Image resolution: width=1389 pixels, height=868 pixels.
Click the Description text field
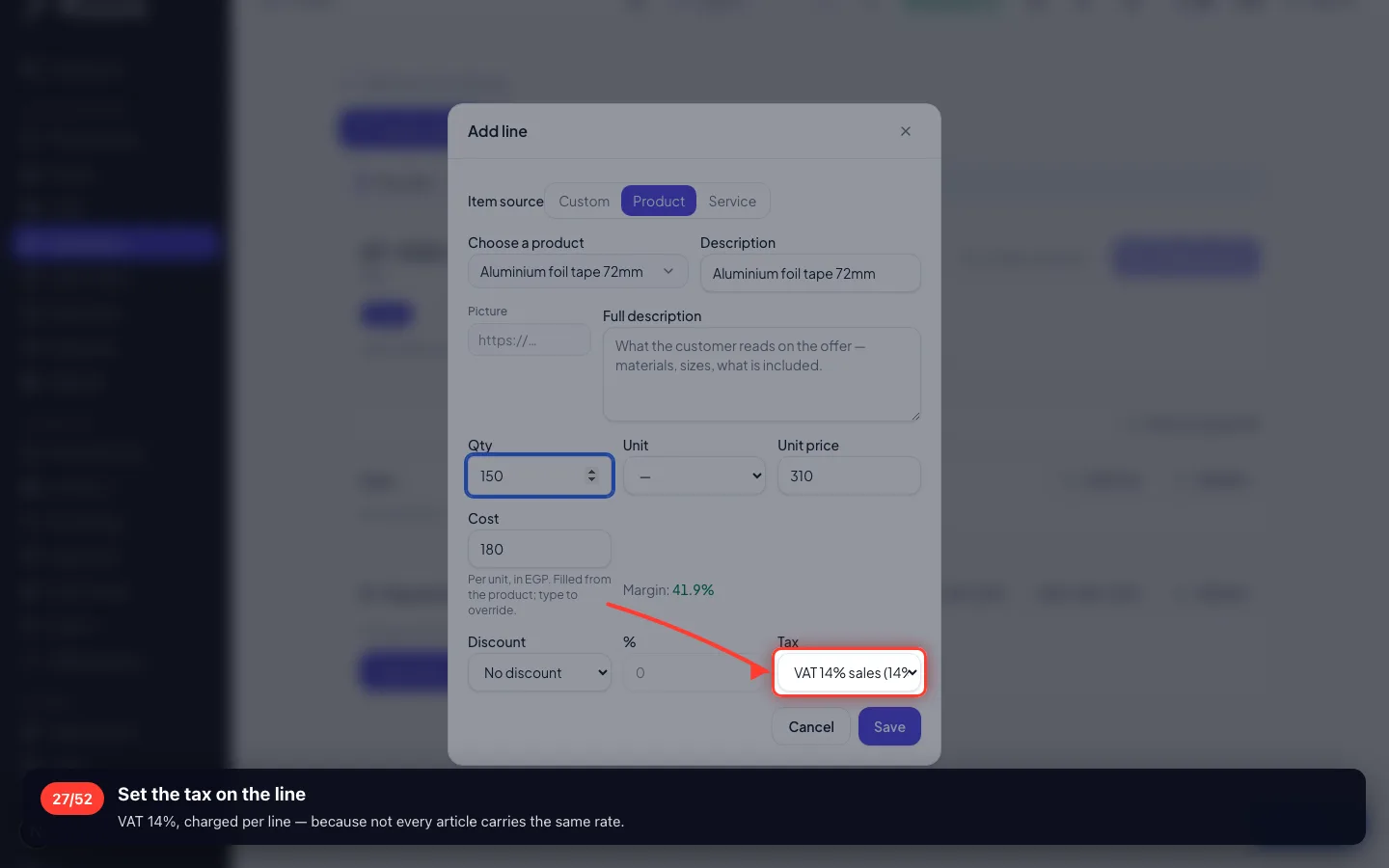[810, 273]
